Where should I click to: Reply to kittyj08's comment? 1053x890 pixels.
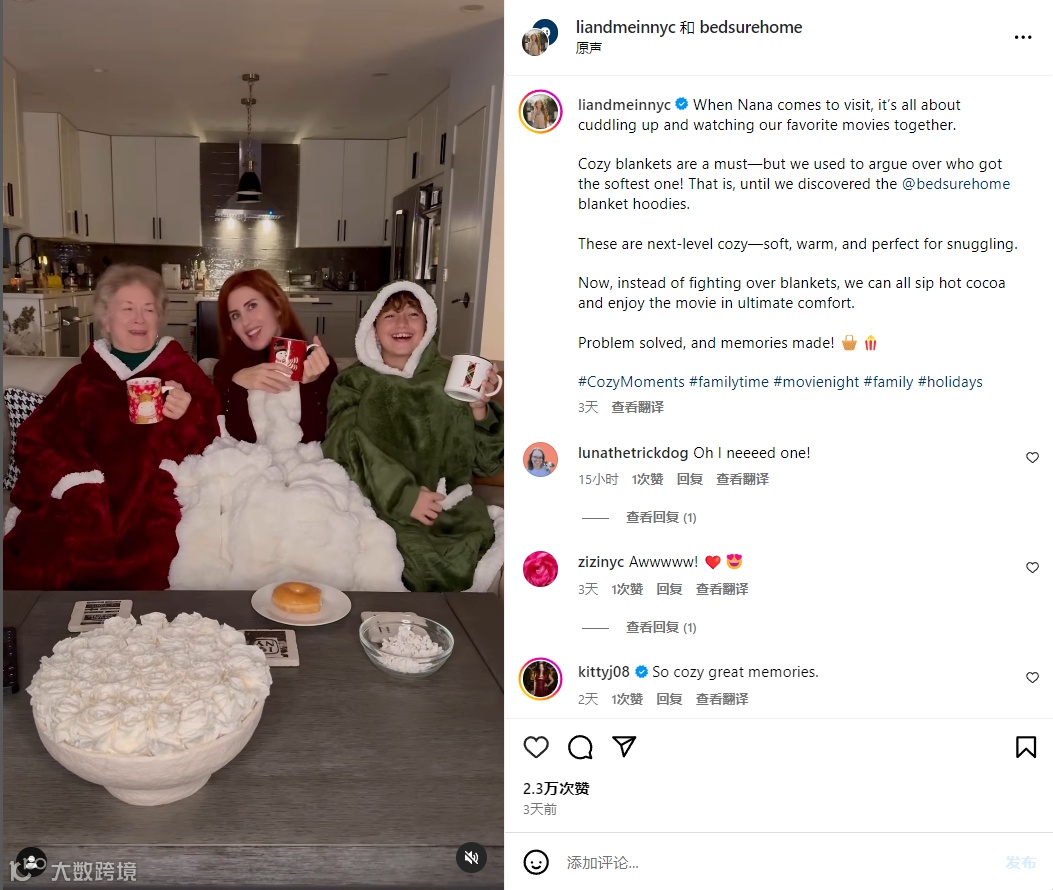point(669,699)
